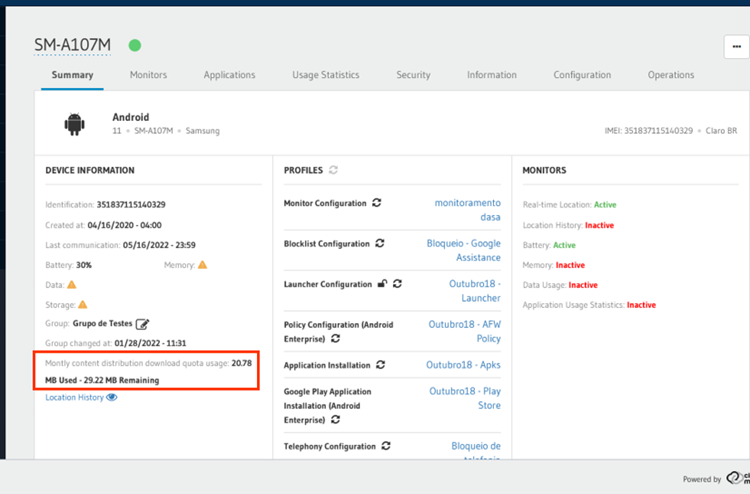Image resolution: width=750 pixels, height=494 pixels.
Task: Click Group changed at 01/28/2022 - 11:31
Action: coord(150,343)
